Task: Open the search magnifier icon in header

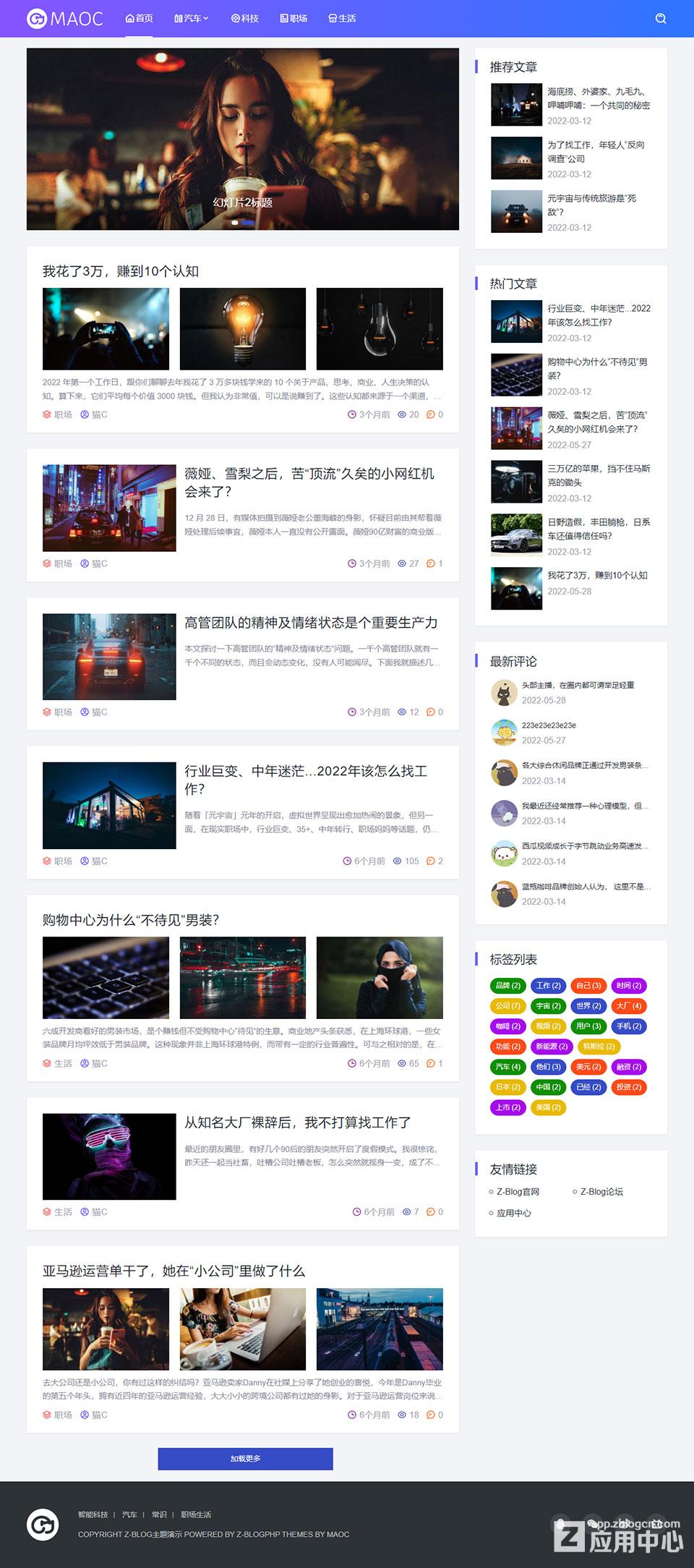Action: tap(661, 19)
